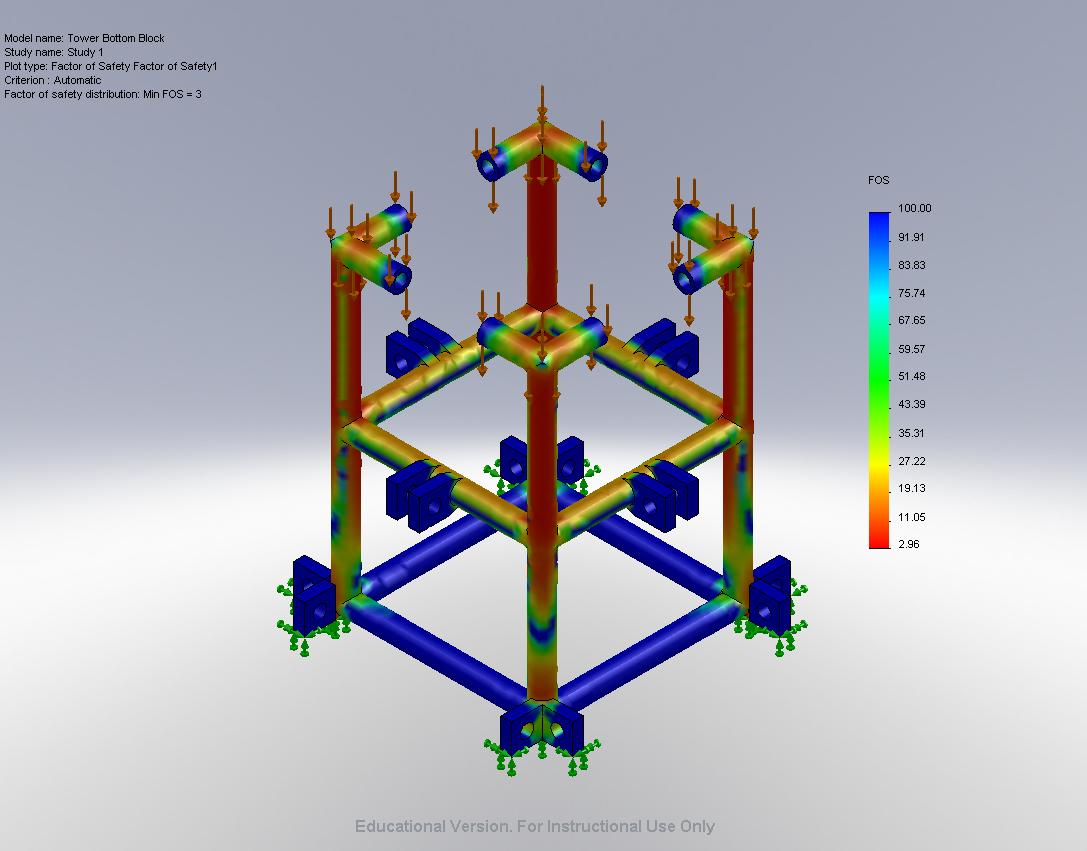Click the 43.39 legend value

pos(912,404)
